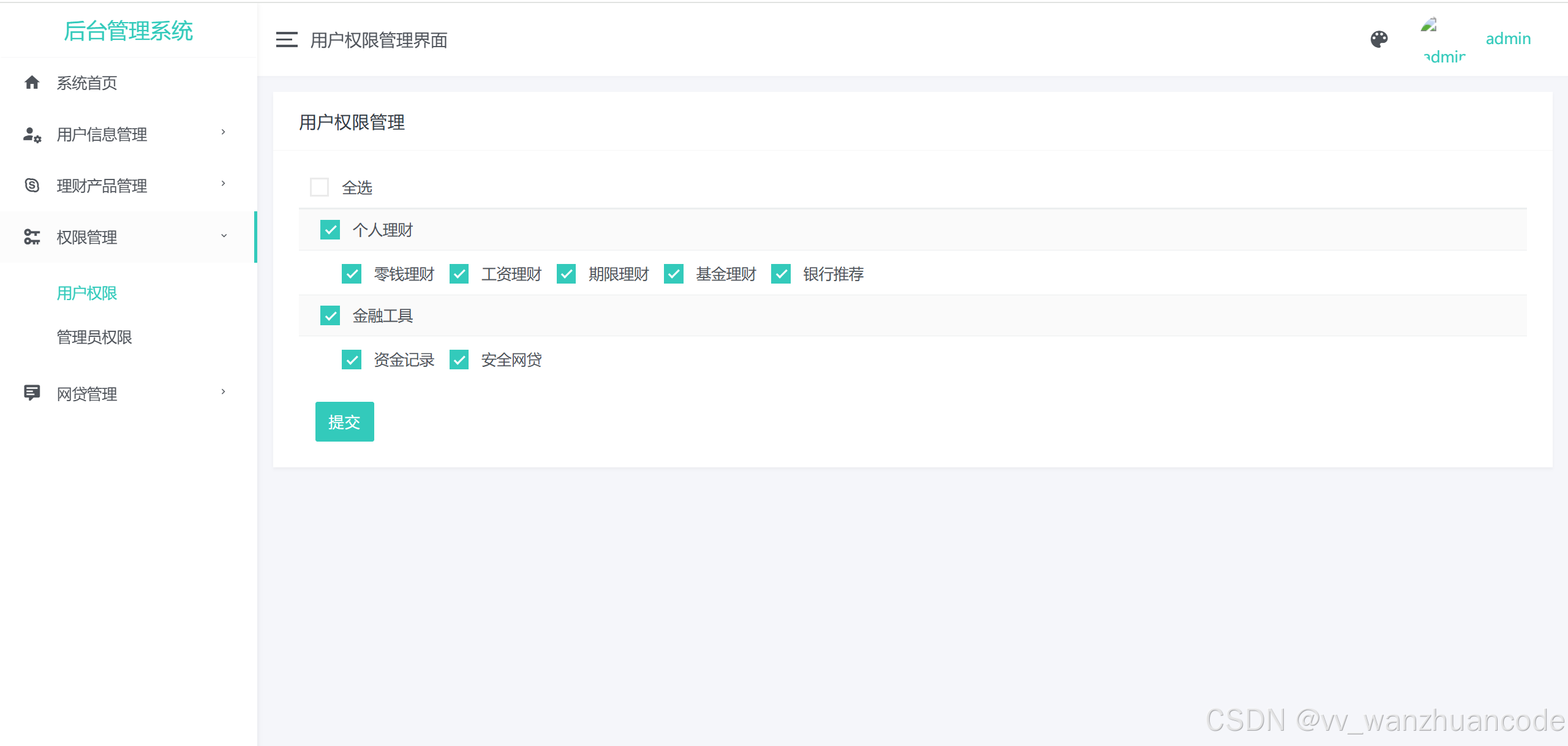Image resolution: width=1568 pixels, height=746 pixels.
Task: Open the theme color palette icon
Action: [1379, 39]
